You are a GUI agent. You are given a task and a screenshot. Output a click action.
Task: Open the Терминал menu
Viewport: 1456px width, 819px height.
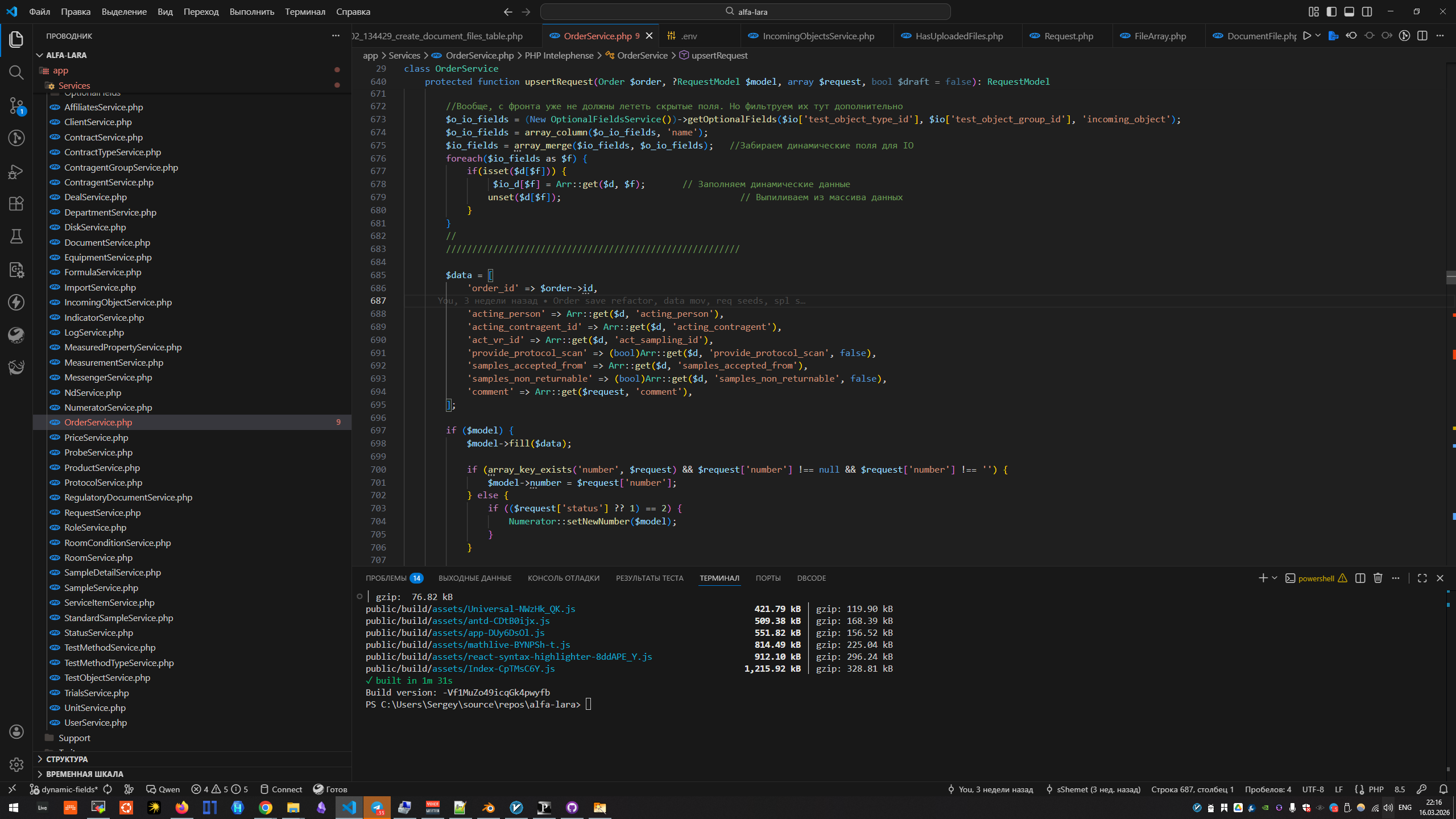tap(305, 11)
